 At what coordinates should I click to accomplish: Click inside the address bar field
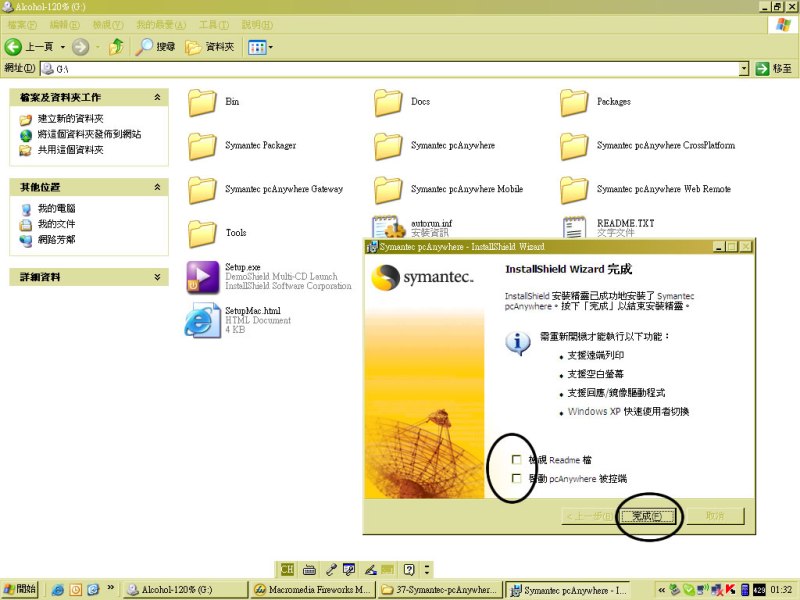click(x=390, y=68)
